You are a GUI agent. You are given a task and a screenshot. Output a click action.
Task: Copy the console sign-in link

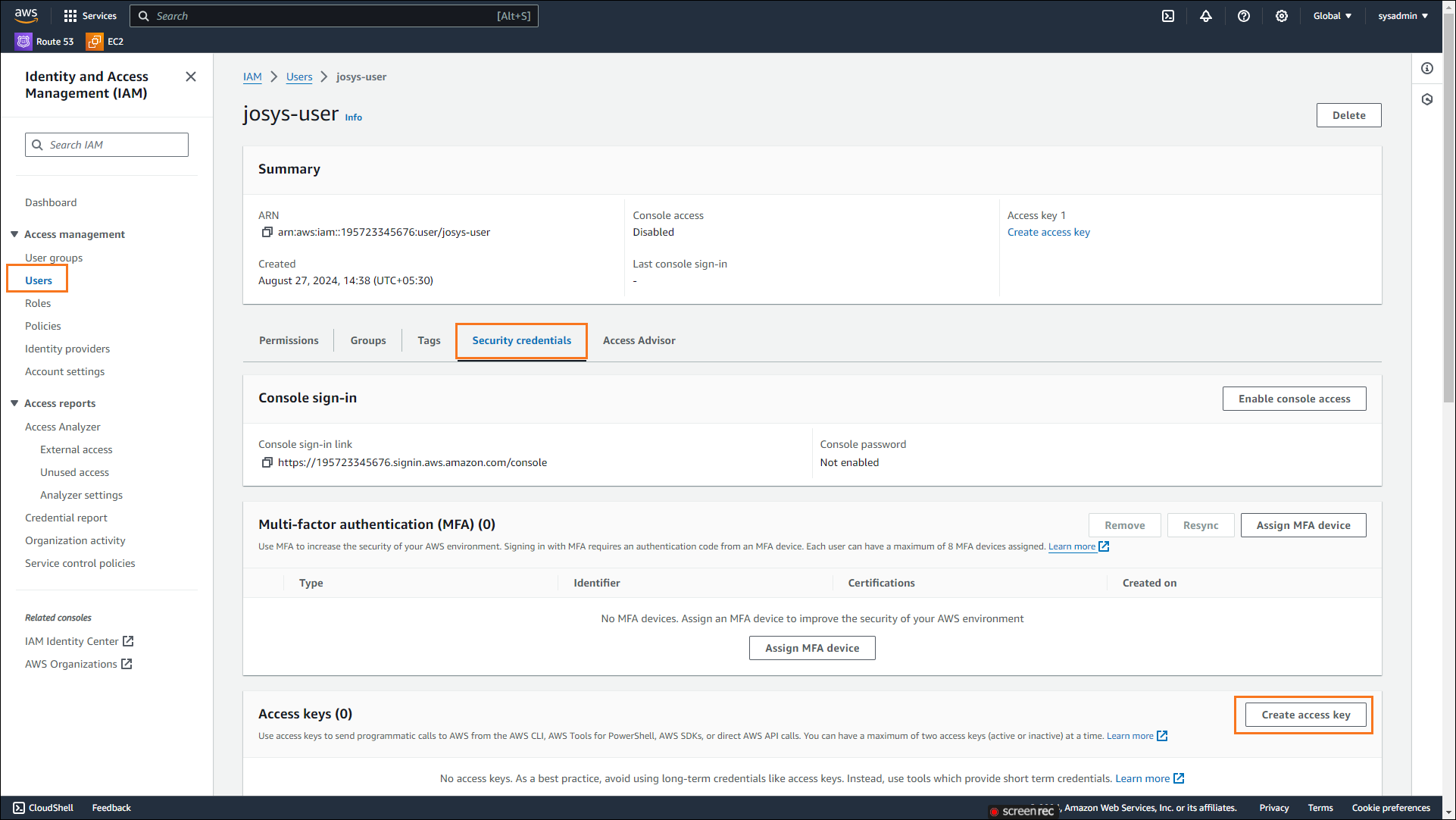click(x=267, y=463)
